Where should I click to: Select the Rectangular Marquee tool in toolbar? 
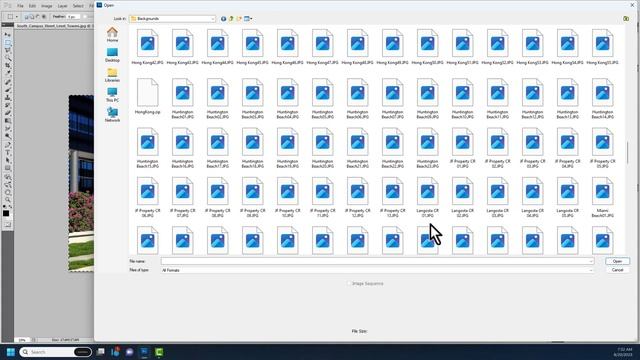(x=7, y=42)
